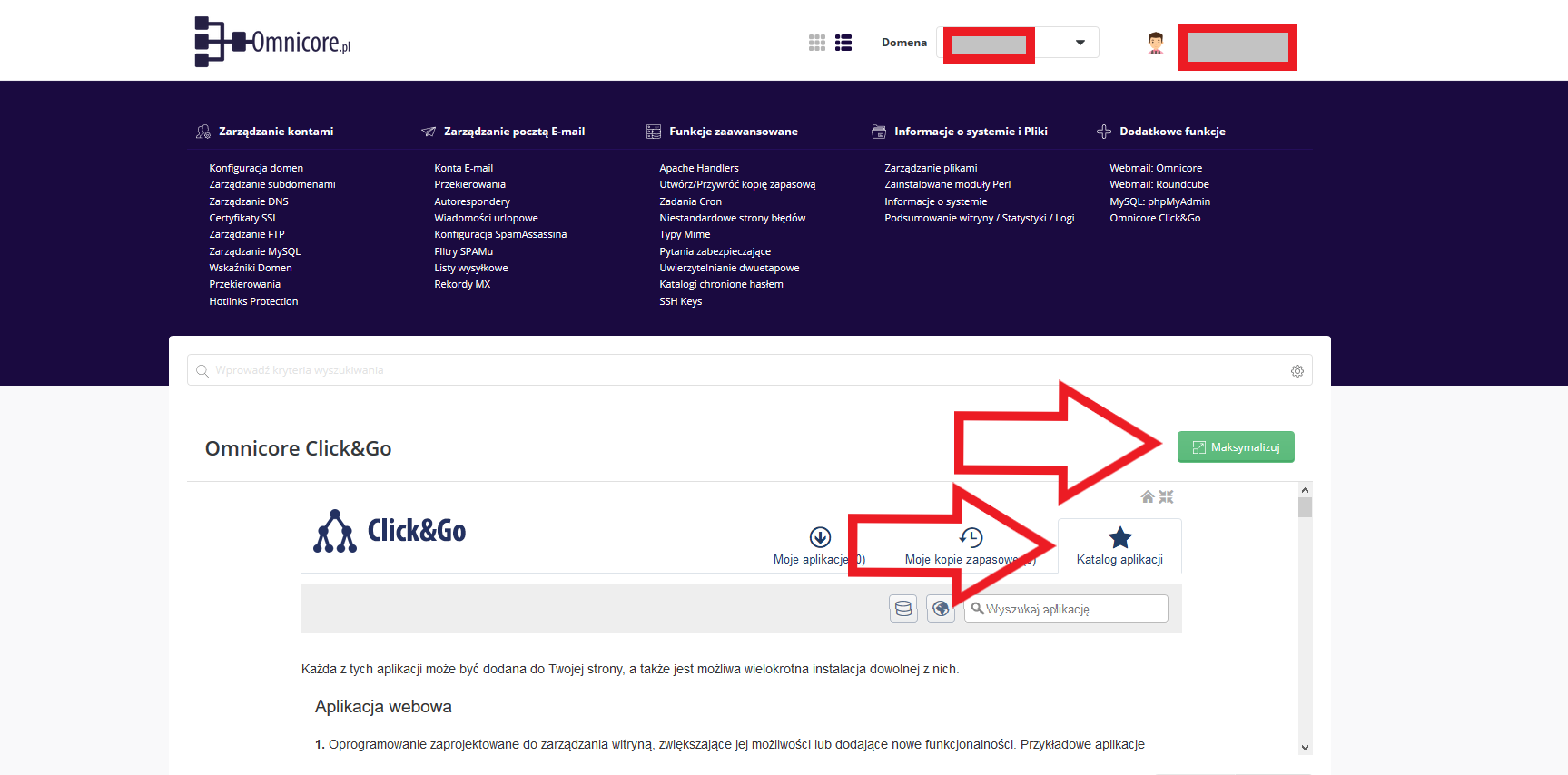Screen dimensions: 1568x775
Task: Switch to the list view icon
Action: click(x=843, y=43)
